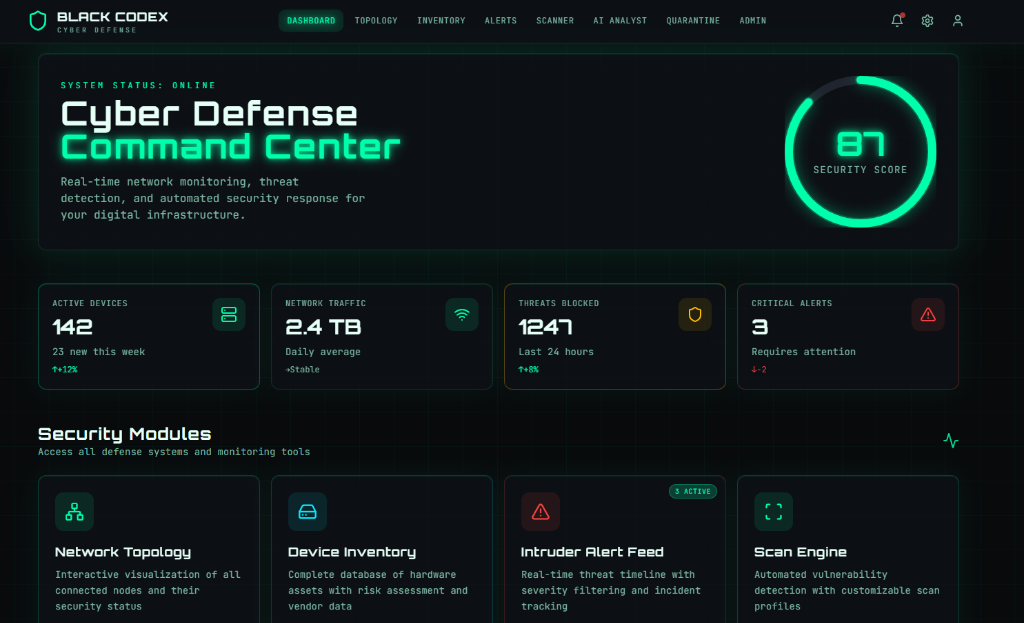The image size is (1024, 623).
Task: Open the Network Topology module title
Action: pos(123,552)
